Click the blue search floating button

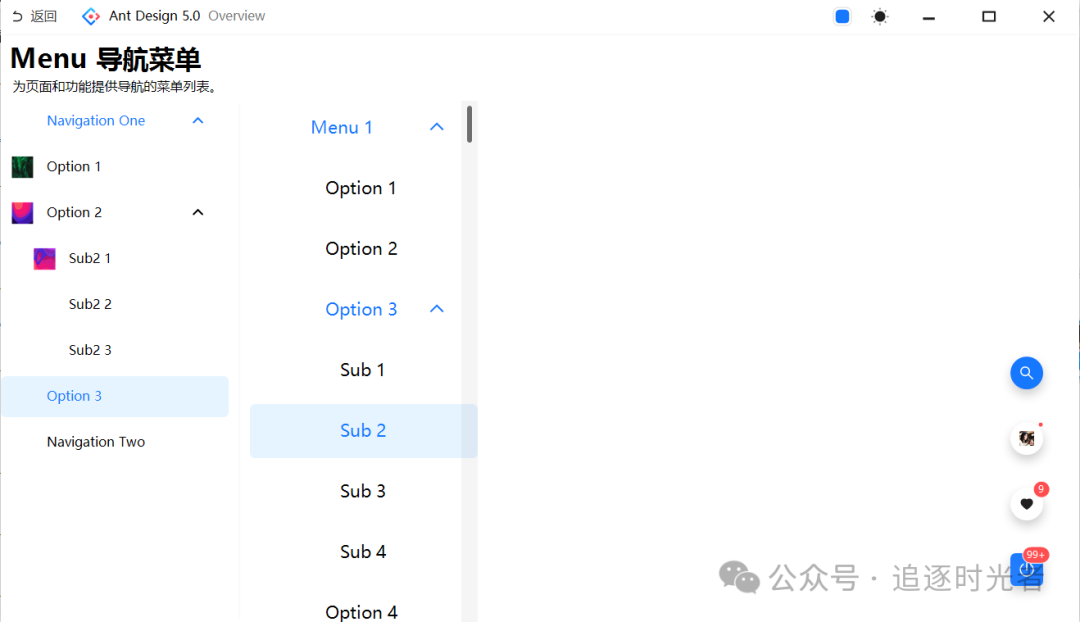click(1026, 373)
